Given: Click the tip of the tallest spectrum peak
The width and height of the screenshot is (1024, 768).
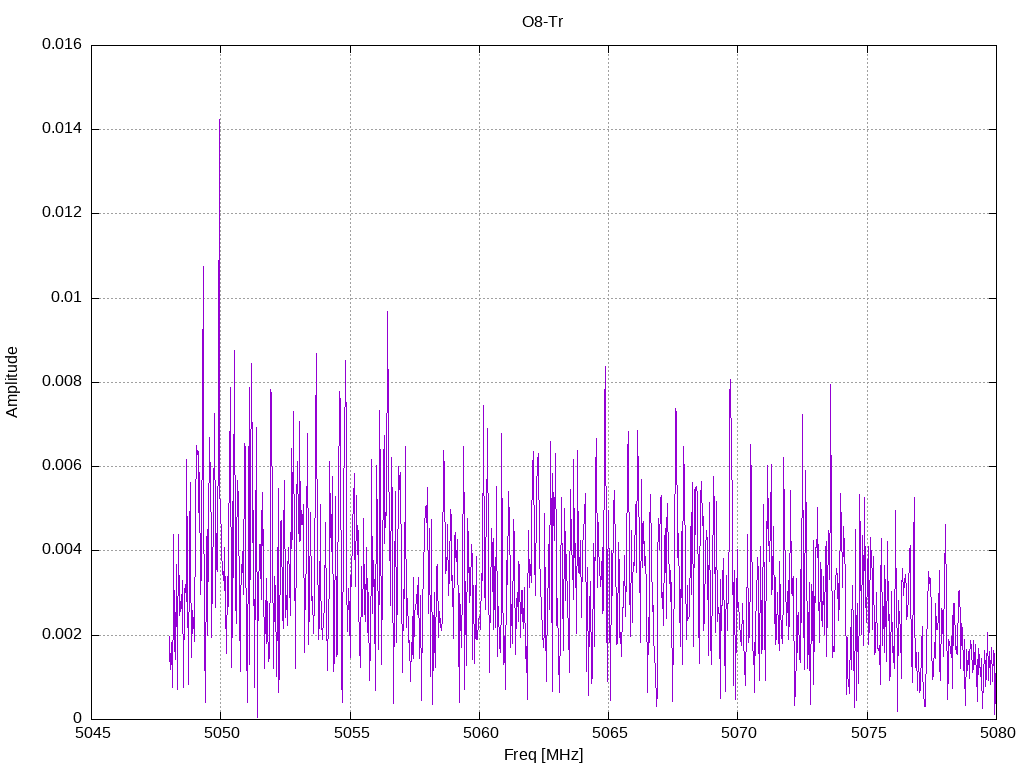Looking at the screenshot, I should [x=219, y=119].
